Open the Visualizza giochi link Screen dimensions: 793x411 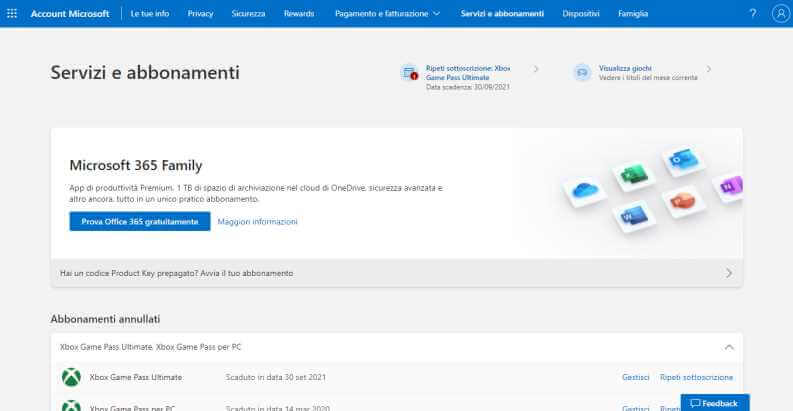[625, 68]
